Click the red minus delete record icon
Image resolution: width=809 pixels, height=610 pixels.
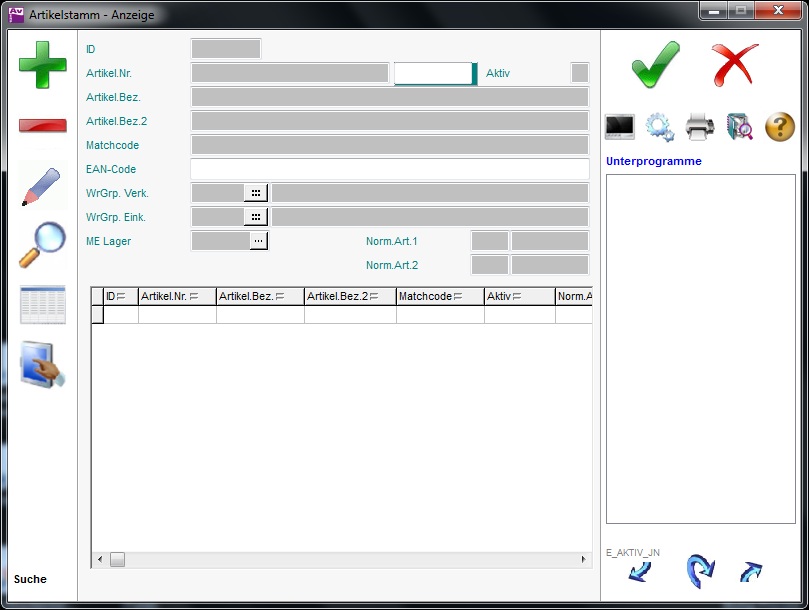(x=42, y=125)
